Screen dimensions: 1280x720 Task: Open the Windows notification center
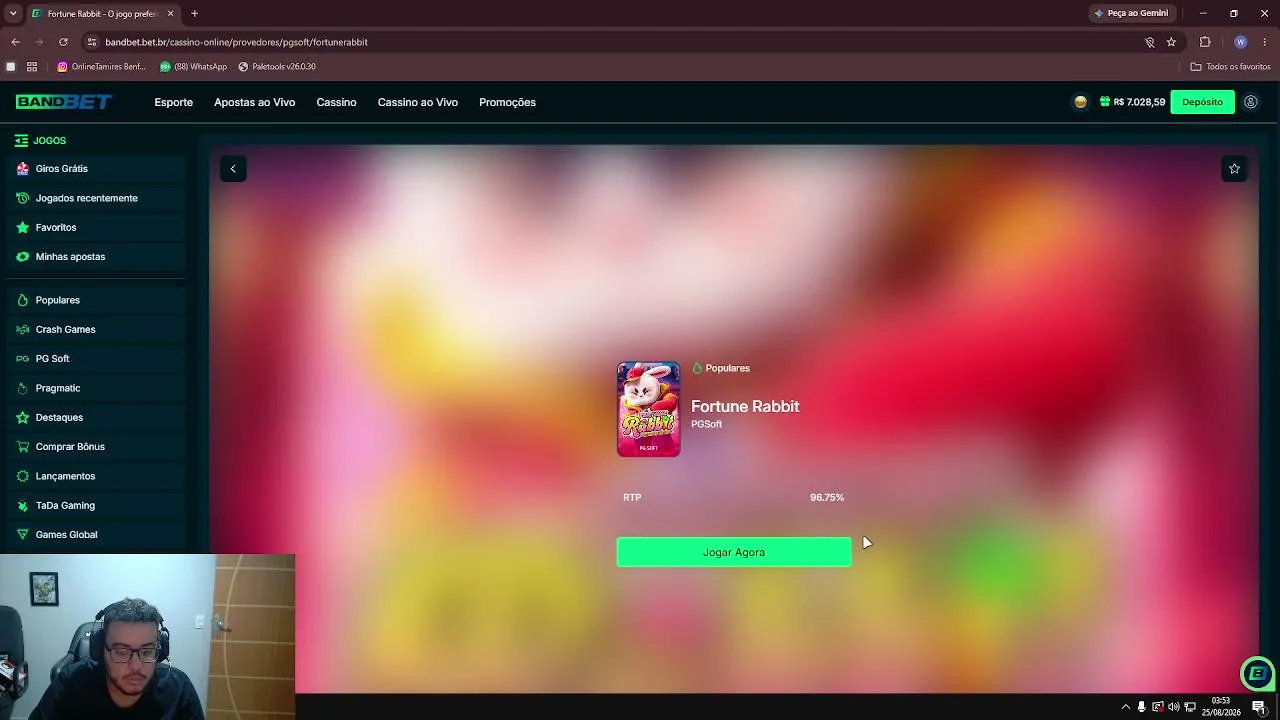click(x=1259, y=707)
